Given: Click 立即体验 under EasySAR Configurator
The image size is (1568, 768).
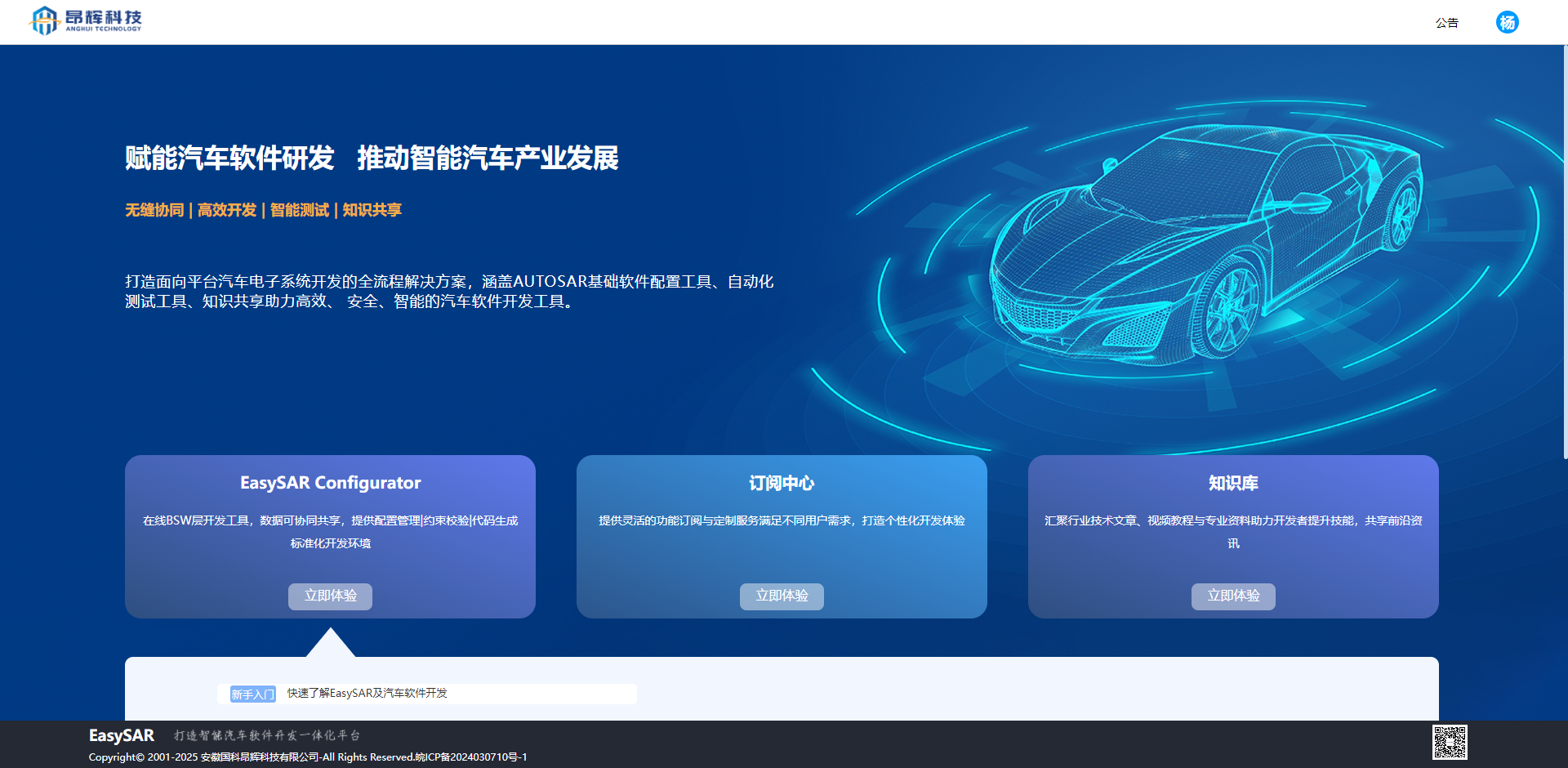Looking at the screenshot, I should click(x=330, y=596).
